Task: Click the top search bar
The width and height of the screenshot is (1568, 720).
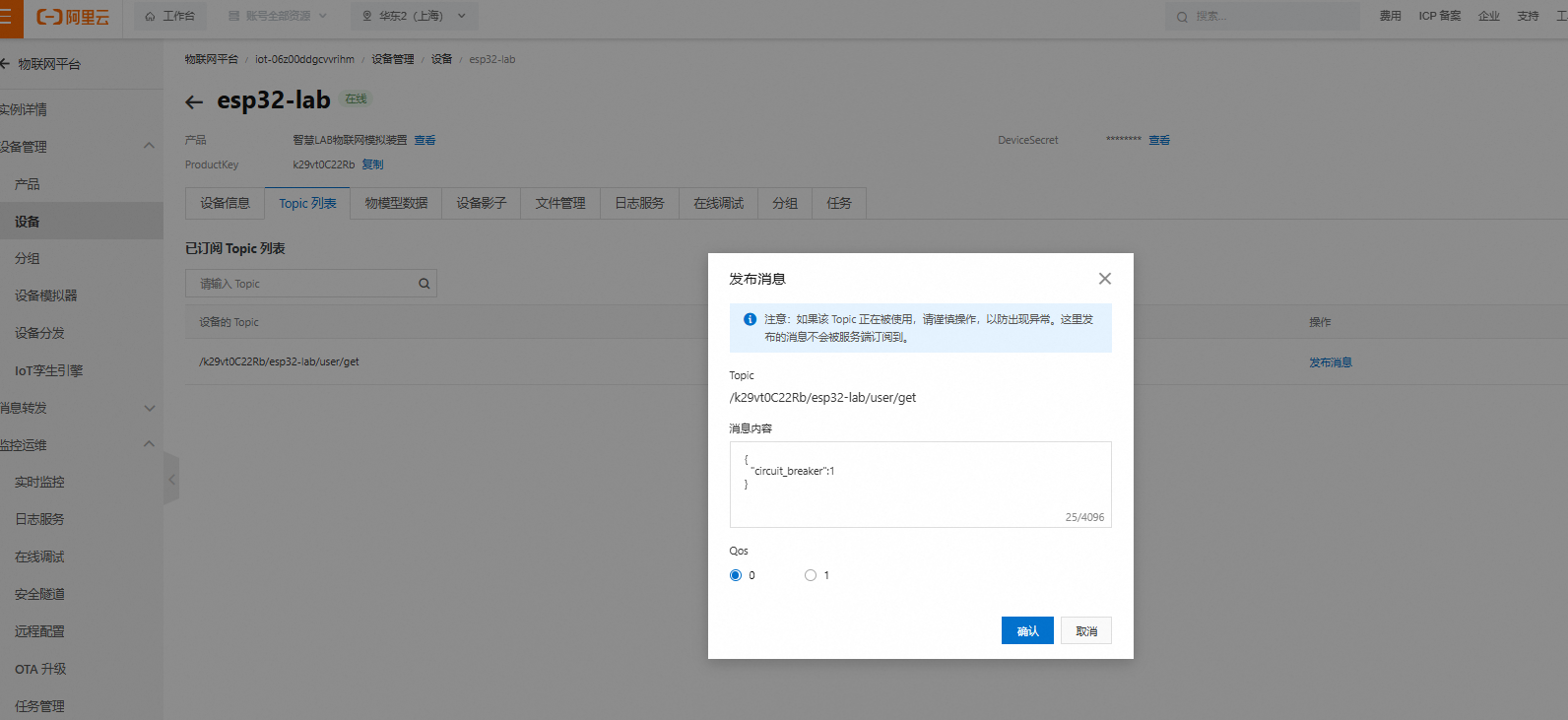Action: tap(1266, 17)
